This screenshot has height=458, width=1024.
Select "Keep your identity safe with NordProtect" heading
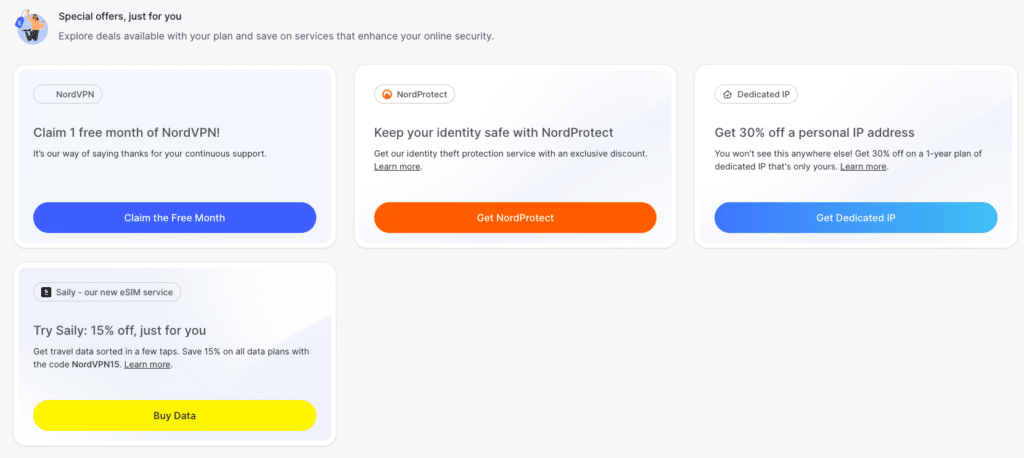tap(493, 132)
